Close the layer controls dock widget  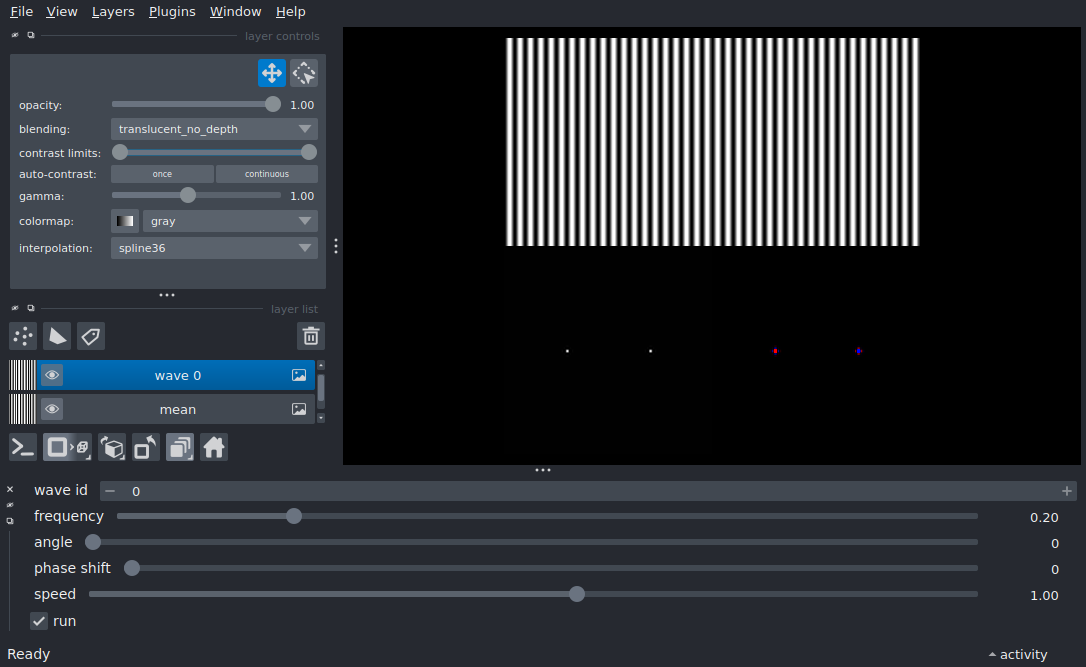click(x=15, y=35)
